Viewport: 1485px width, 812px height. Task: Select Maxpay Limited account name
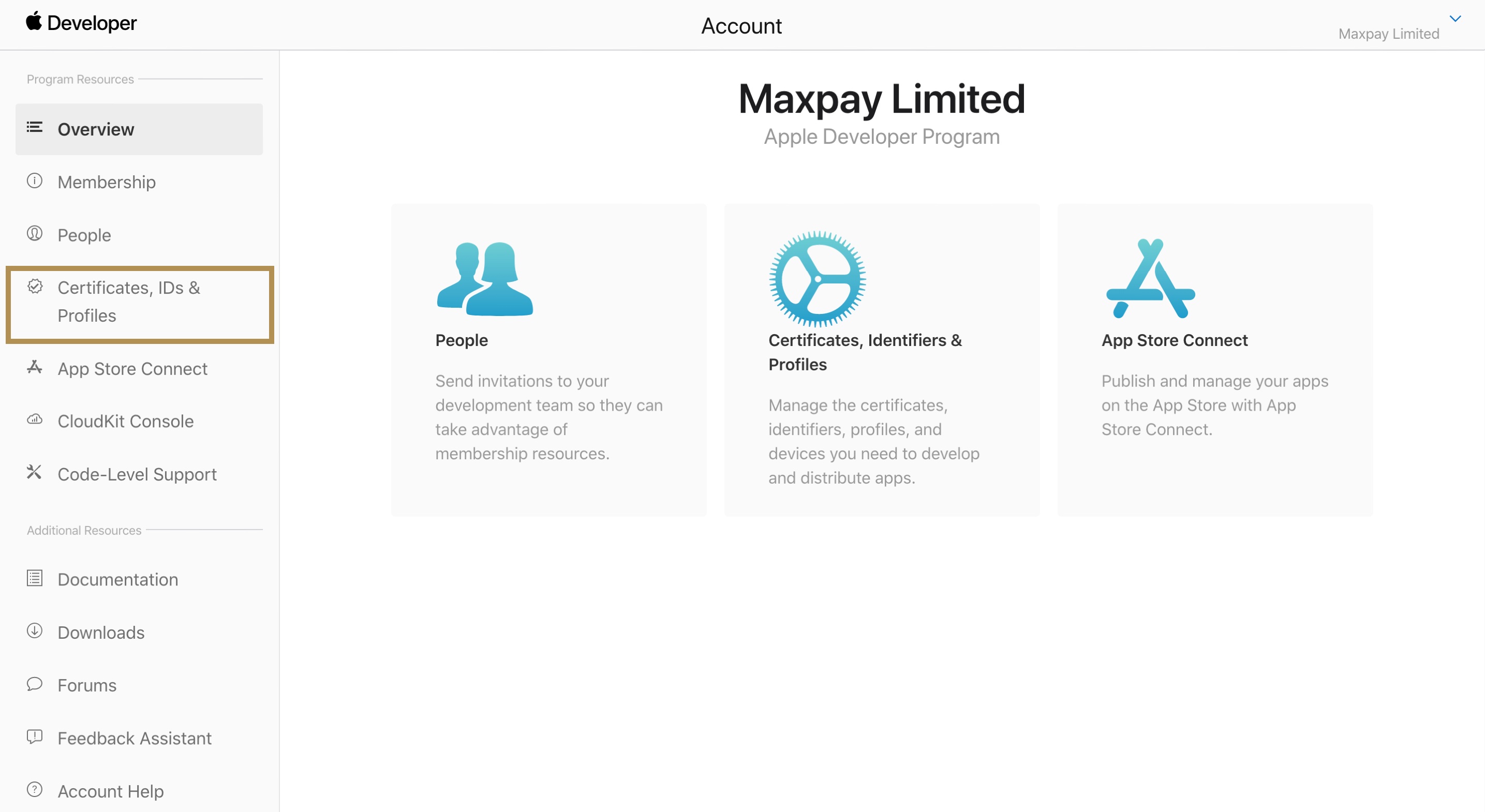click(1388, 33)
